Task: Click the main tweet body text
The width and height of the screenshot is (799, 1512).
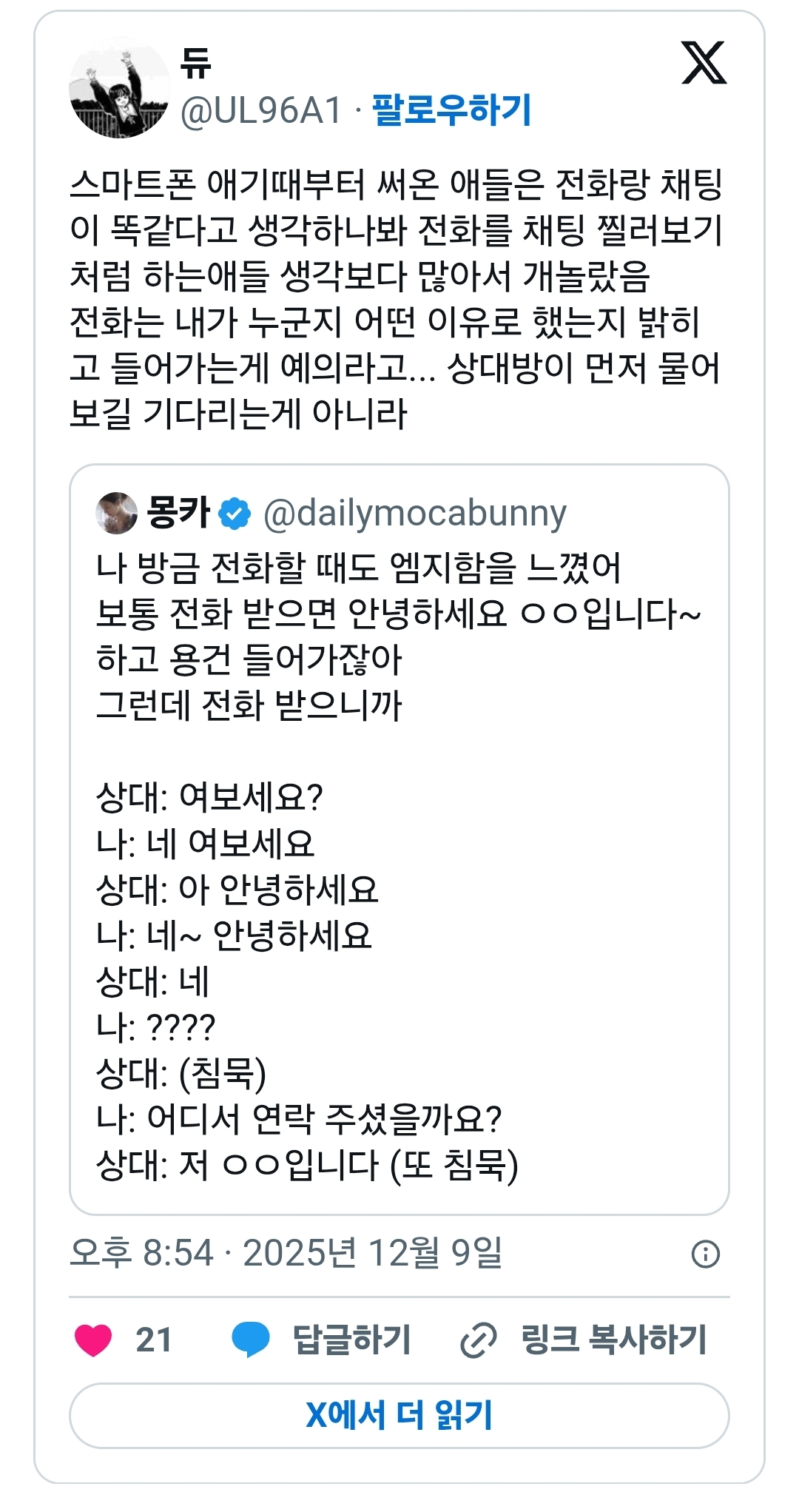Action: tap(396, 298)
